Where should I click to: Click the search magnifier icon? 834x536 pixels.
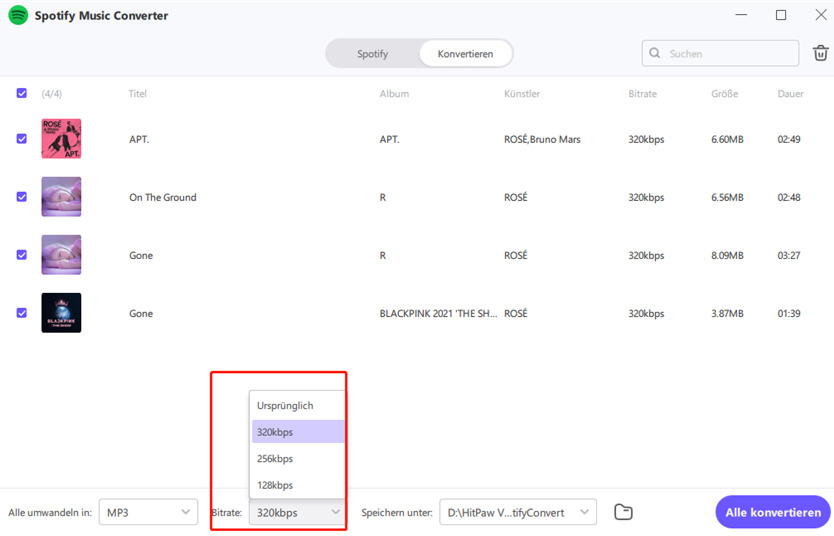[655, 53]
